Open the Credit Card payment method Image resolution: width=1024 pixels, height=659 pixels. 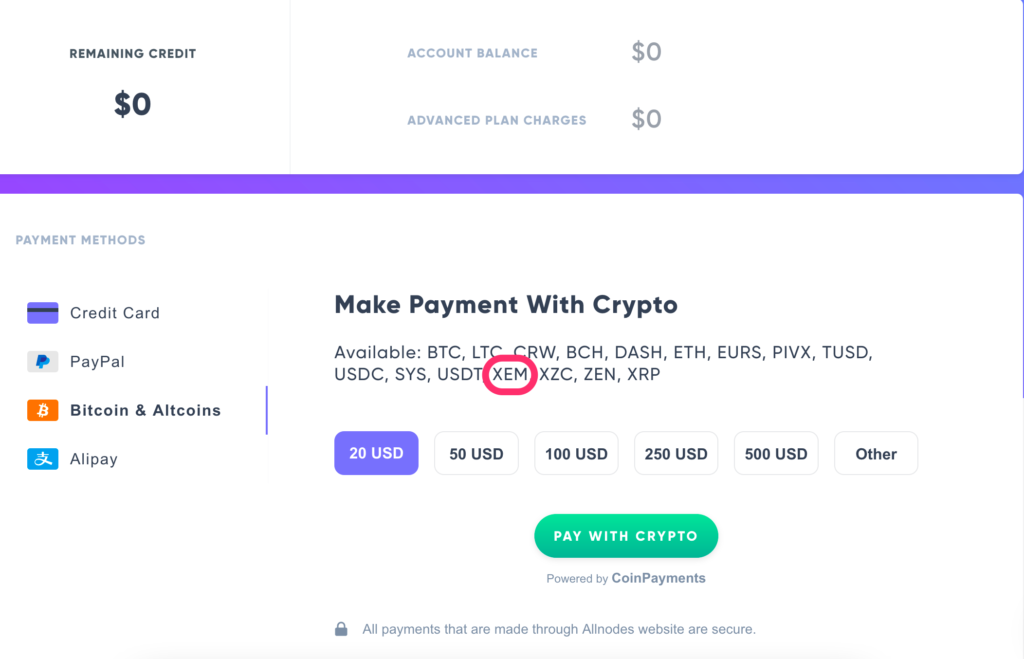coord(114,313)
